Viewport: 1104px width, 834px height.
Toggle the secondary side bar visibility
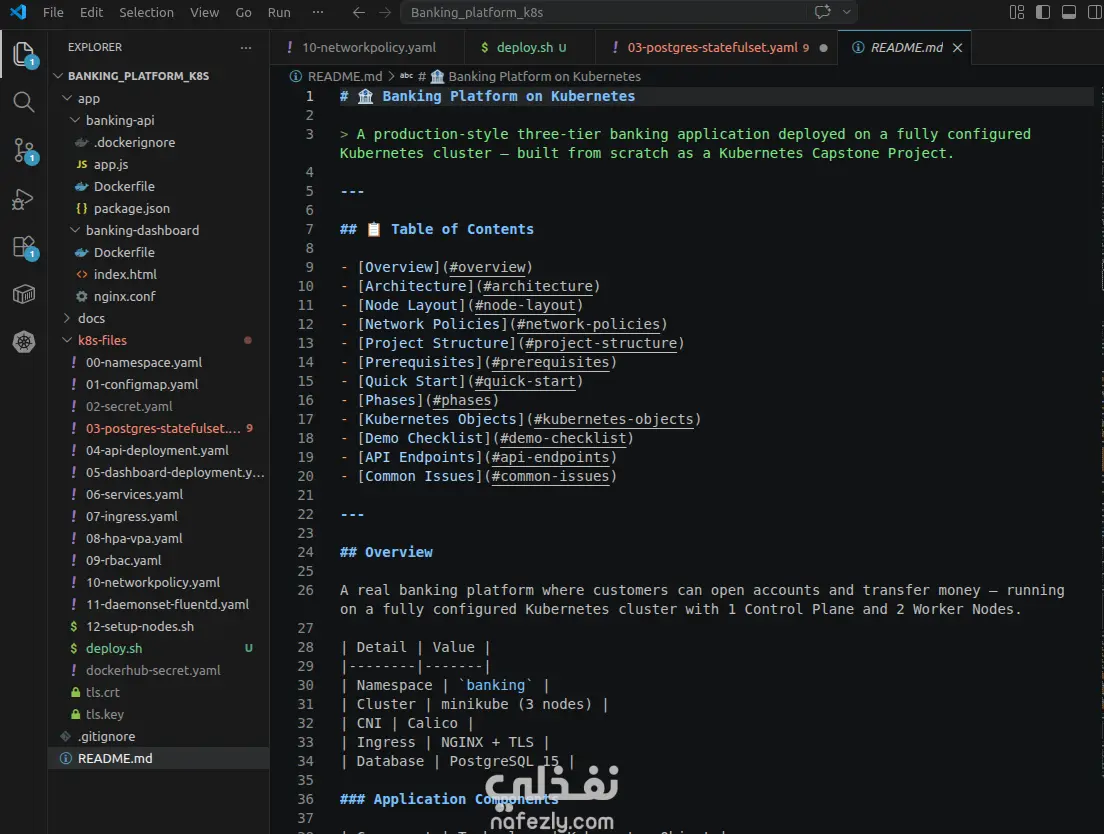1095,12
